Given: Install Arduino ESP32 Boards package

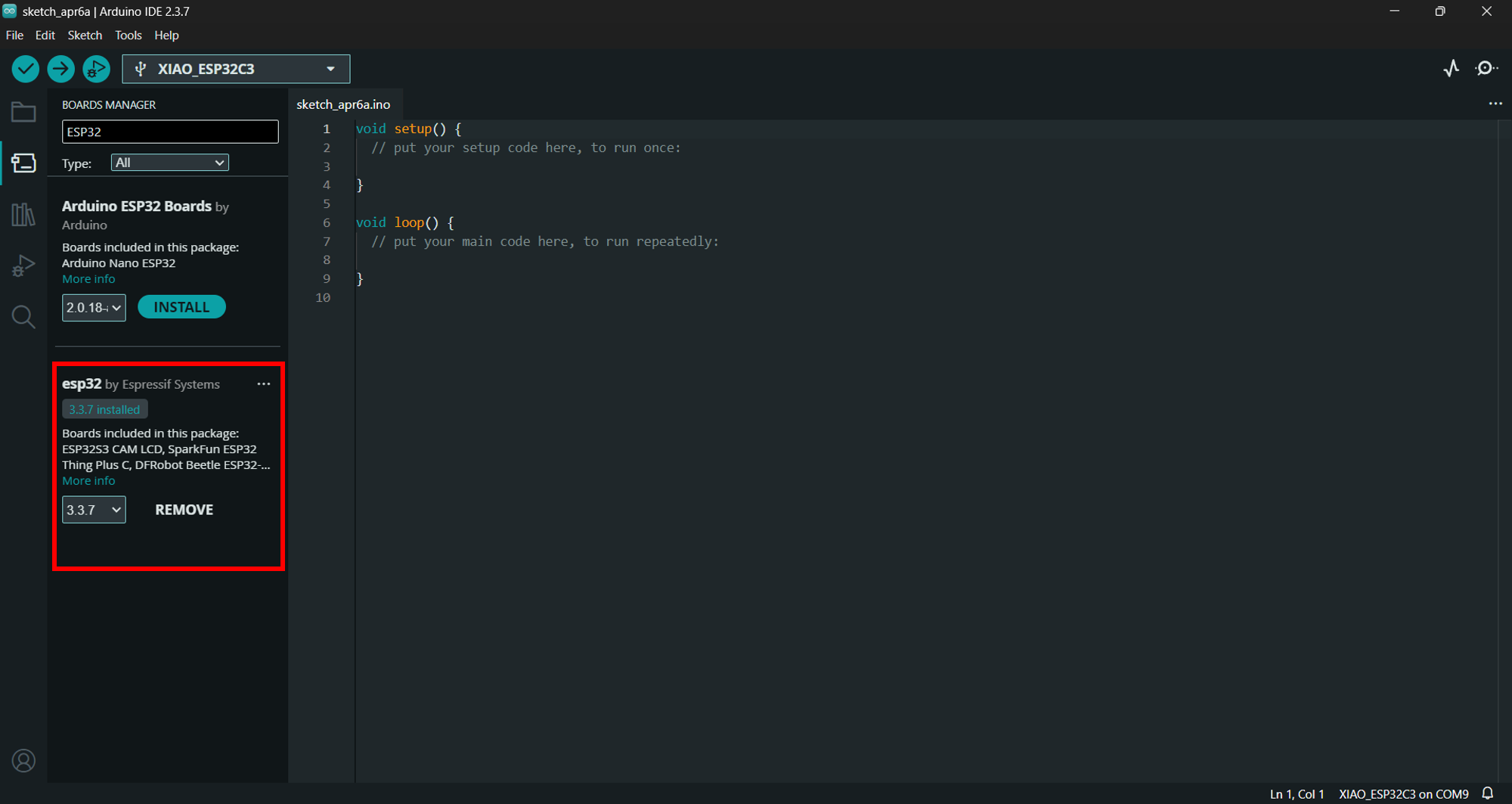Looking at the screenshot, I should [181, 307].
